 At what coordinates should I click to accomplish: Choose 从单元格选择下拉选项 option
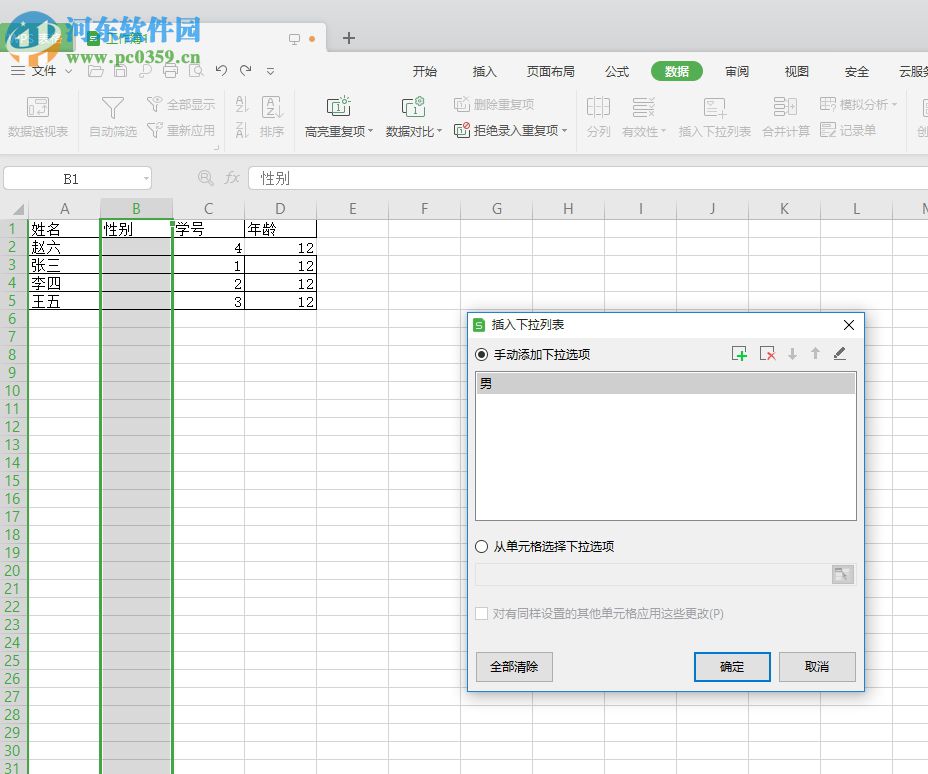click(482, 546)
